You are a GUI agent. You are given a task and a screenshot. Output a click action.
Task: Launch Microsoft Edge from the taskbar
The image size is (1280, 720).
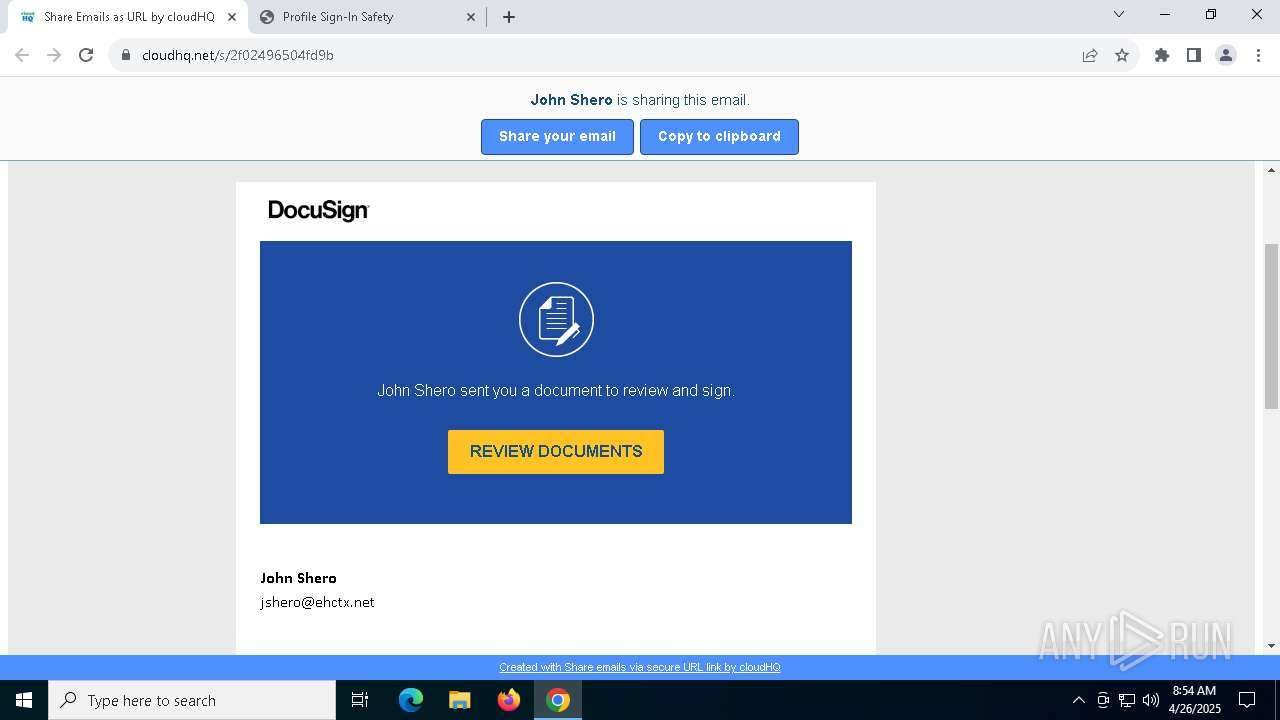pyautogui.click(x=411, y=700)
